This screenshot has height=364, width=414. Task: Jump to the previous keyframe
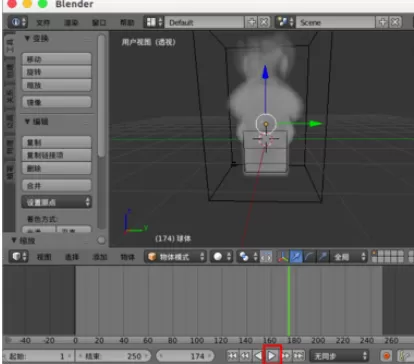point(246,356)
